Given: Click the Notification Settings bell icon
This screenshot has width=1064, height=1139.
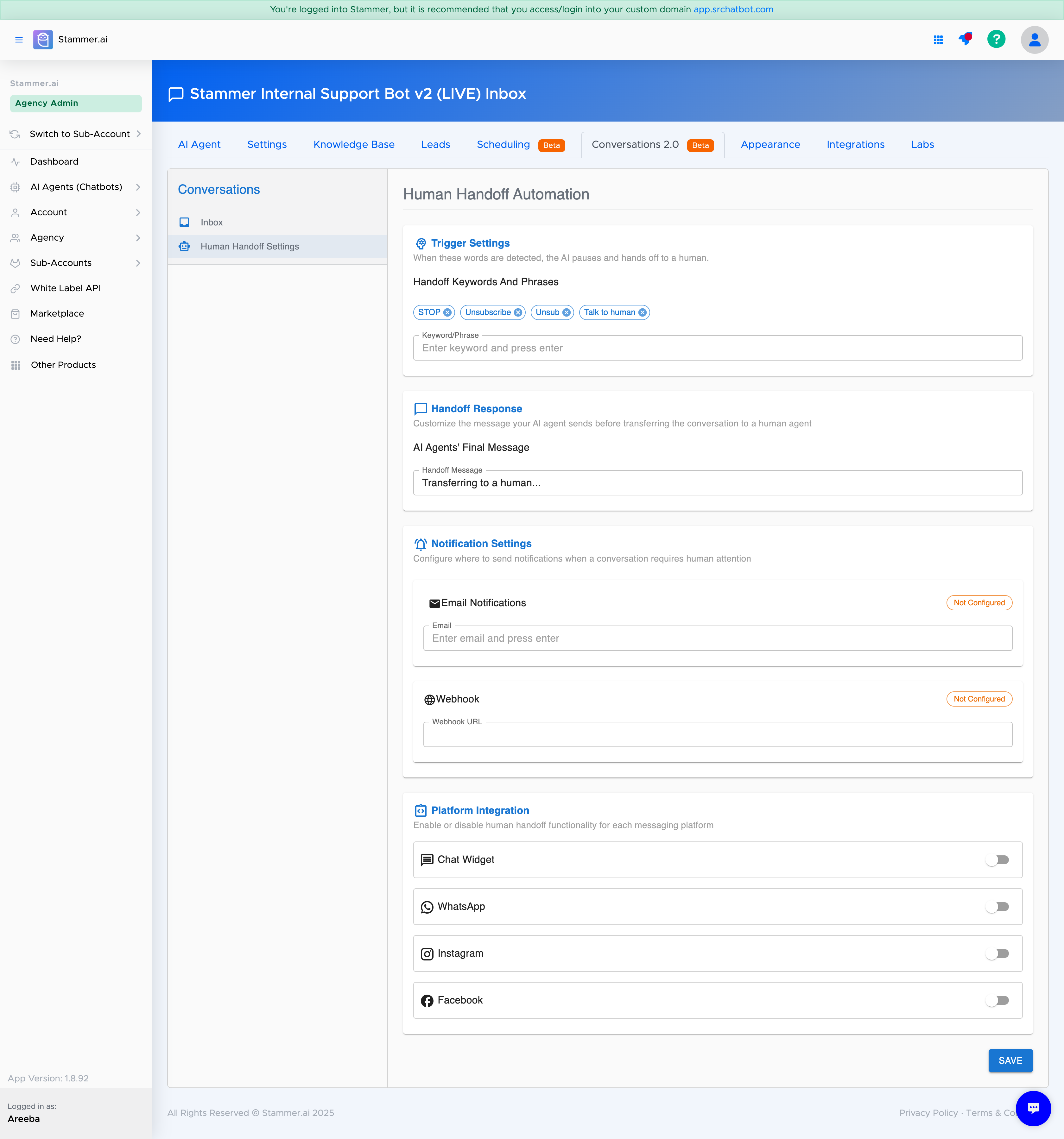Looking at the screenshot, I should click(421, 544).
